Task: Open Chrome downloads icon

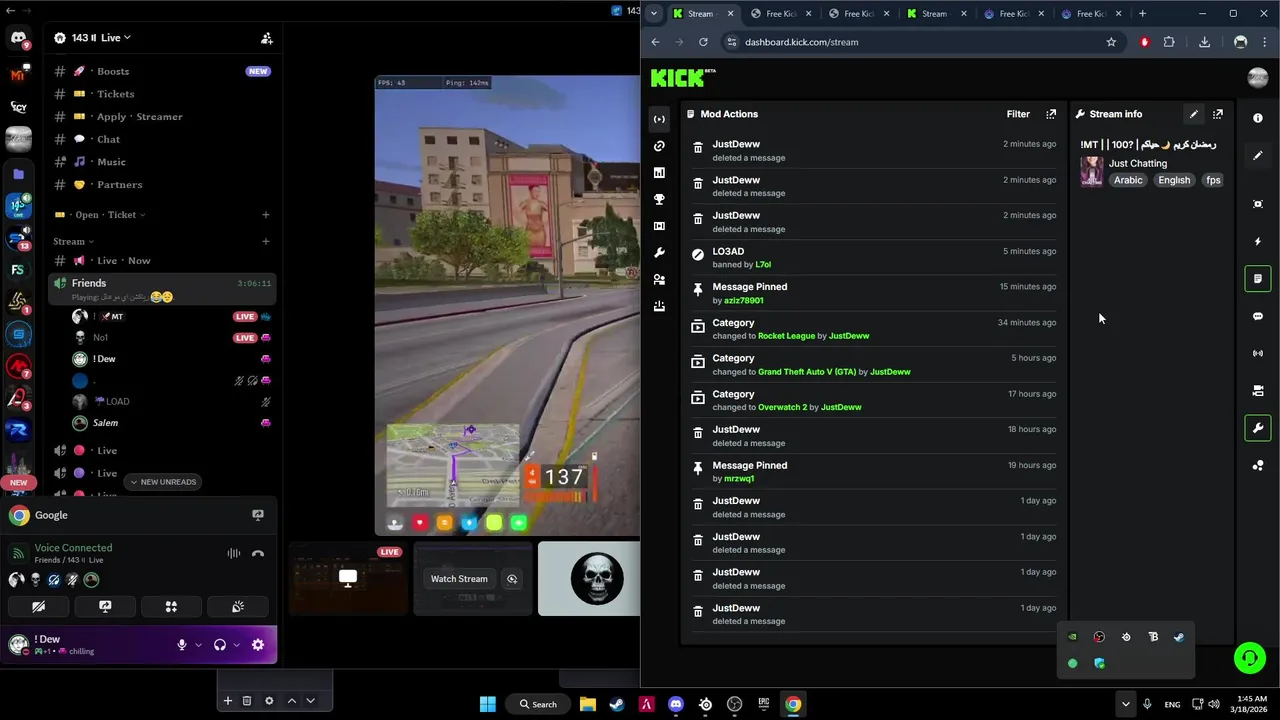Action: pos(1204,42)
